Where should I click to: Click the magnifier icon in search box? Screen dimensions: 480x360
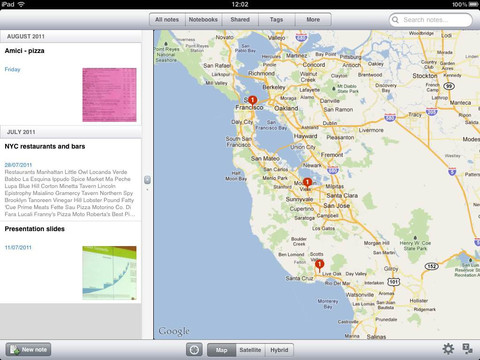pos(395,20)
